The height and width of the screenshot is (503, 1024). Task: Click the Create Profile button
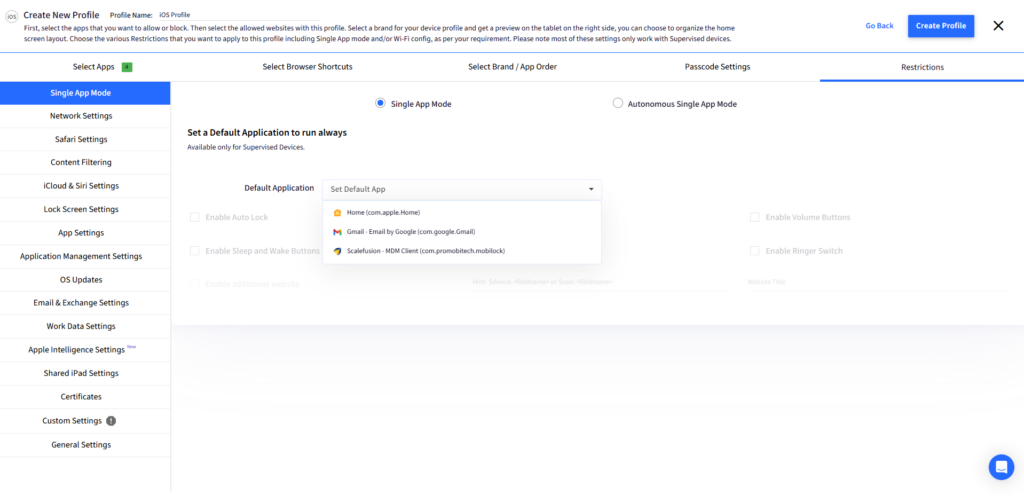click(940, 26)
